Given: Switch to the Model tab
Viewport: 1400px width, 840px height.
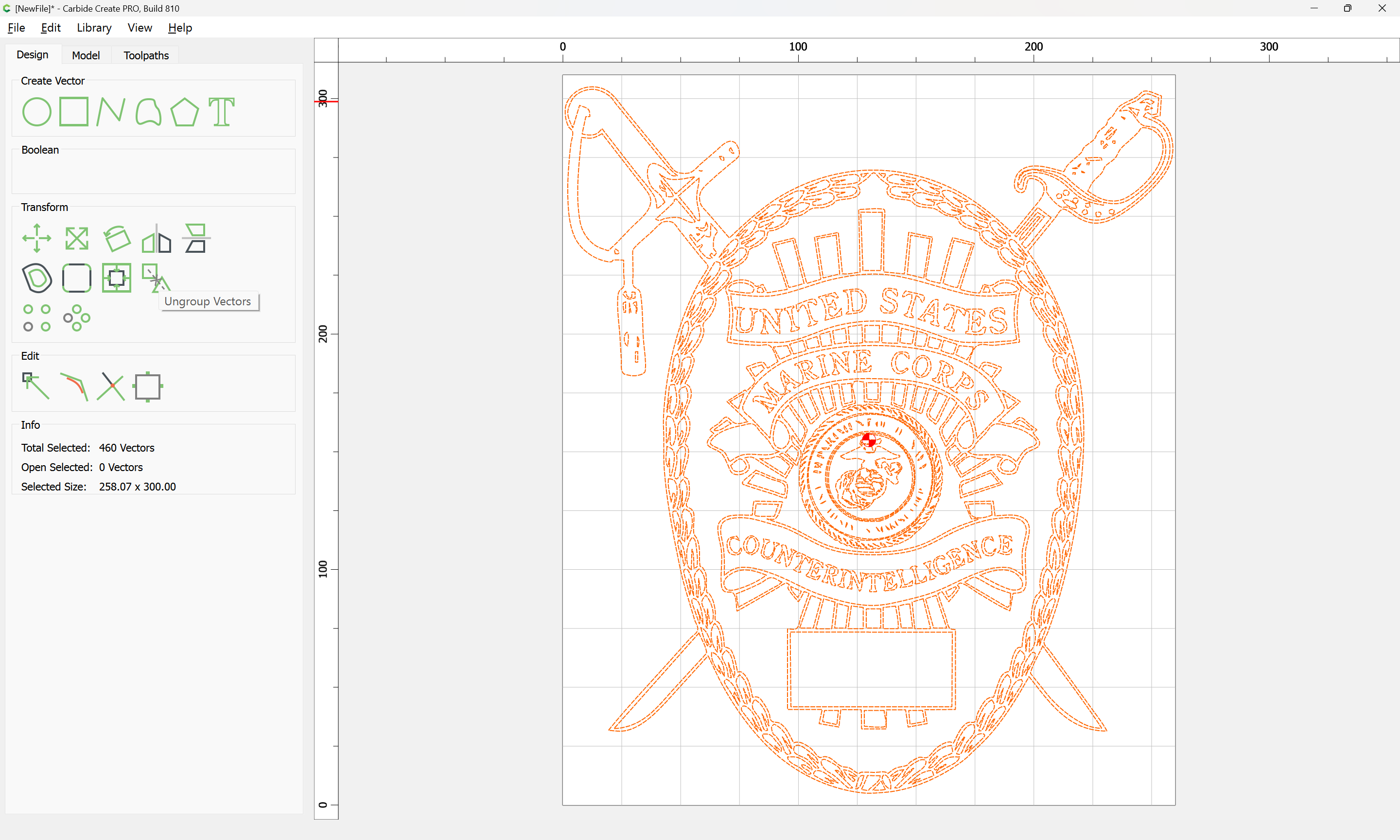Looking at the screenshot, I should pyautogui.click(x=86, y=55).
